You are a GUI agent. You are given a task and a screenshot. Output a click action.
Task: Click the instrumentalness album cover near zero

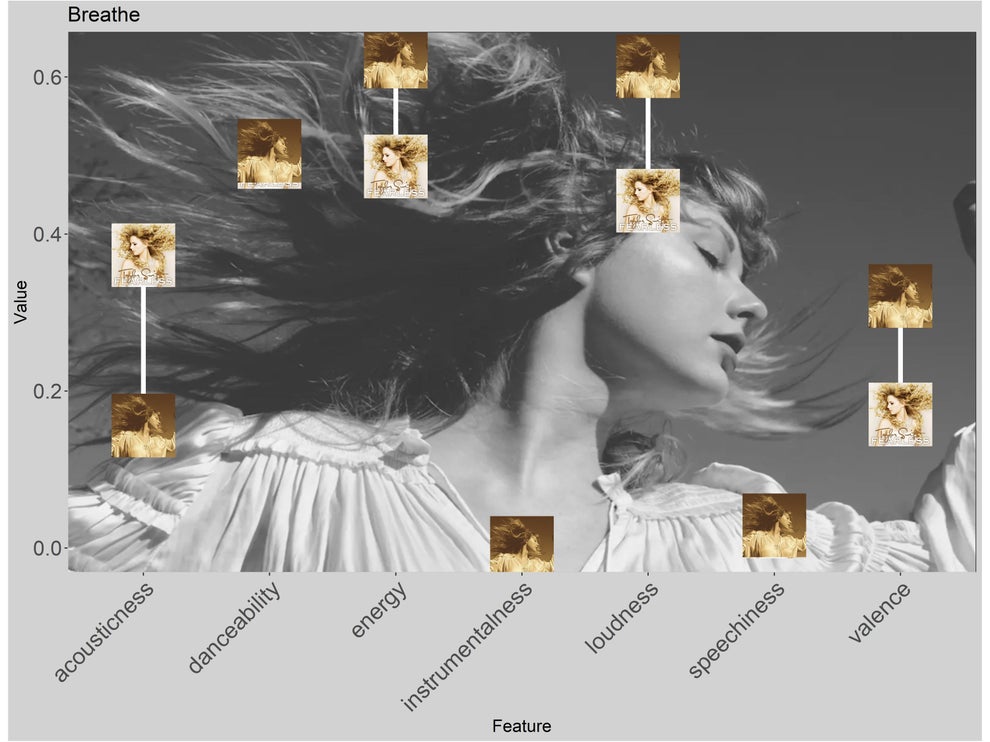click(520, 542)
